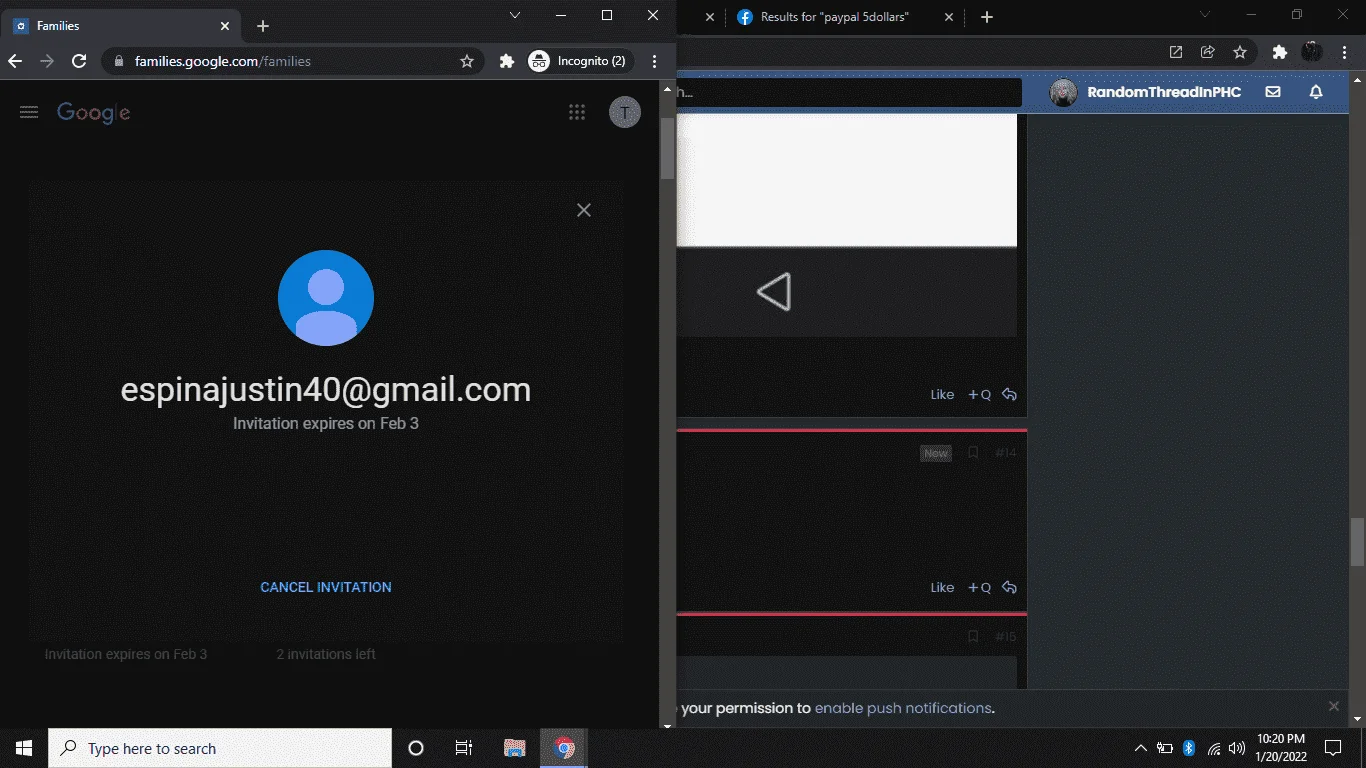
Task: Switch to the Families tab
Action: click(120, 26)
